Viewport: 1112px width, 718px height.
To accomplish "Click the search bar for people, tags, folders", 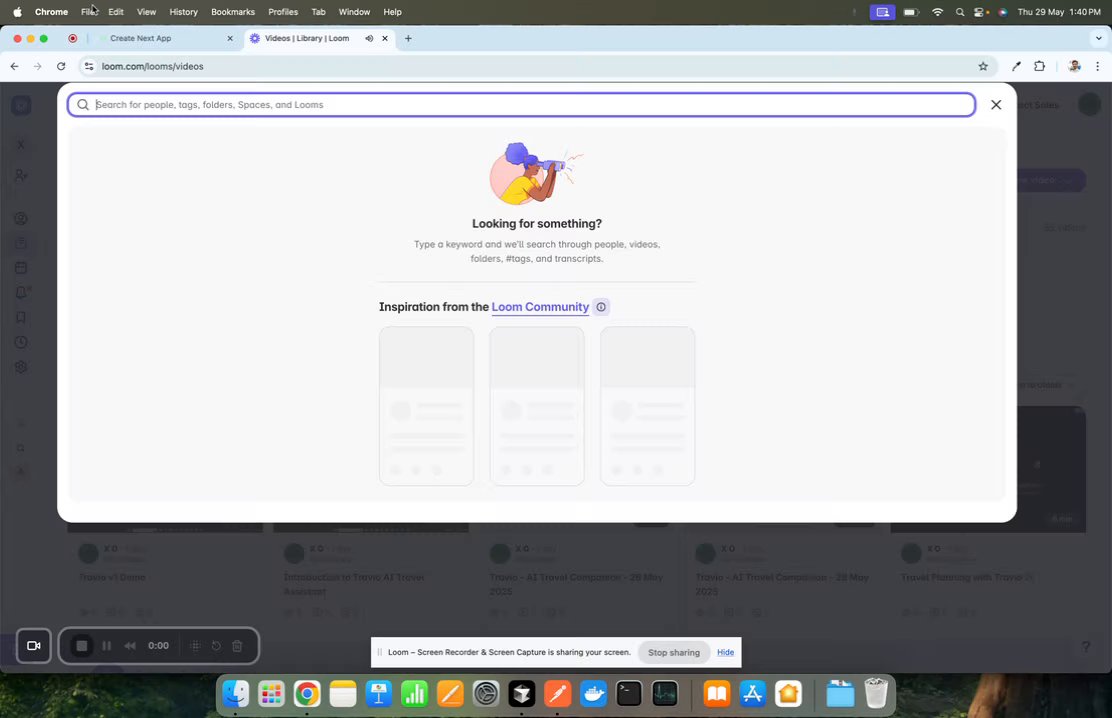I will (x=521, y=104).
